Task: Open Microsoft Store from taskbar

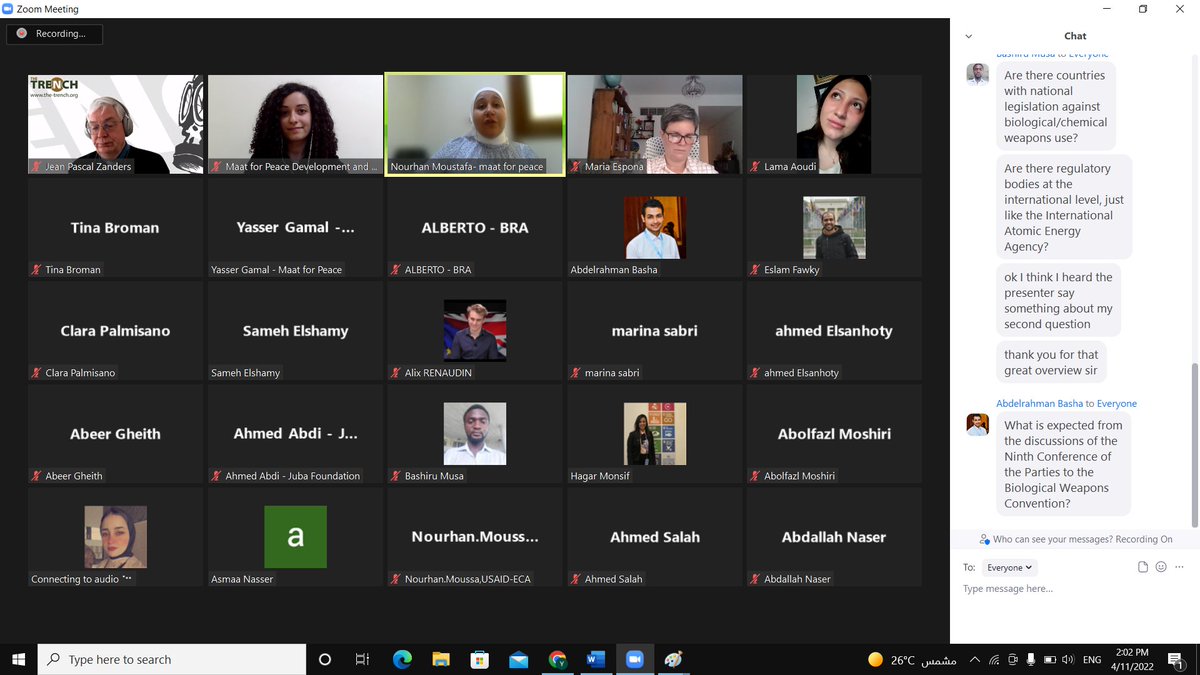Action: pyautogui.click(x=480, y=659)
